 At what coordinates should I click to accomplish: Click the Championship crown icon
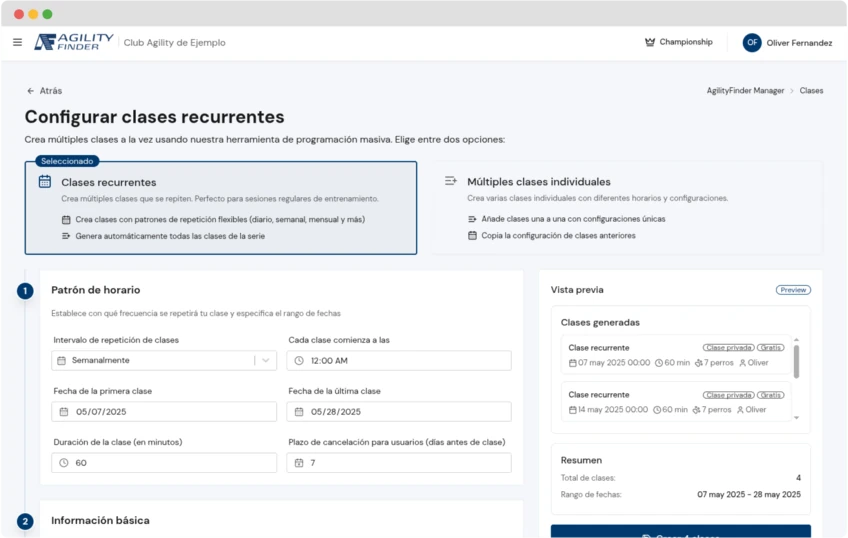tap(650, 42)
